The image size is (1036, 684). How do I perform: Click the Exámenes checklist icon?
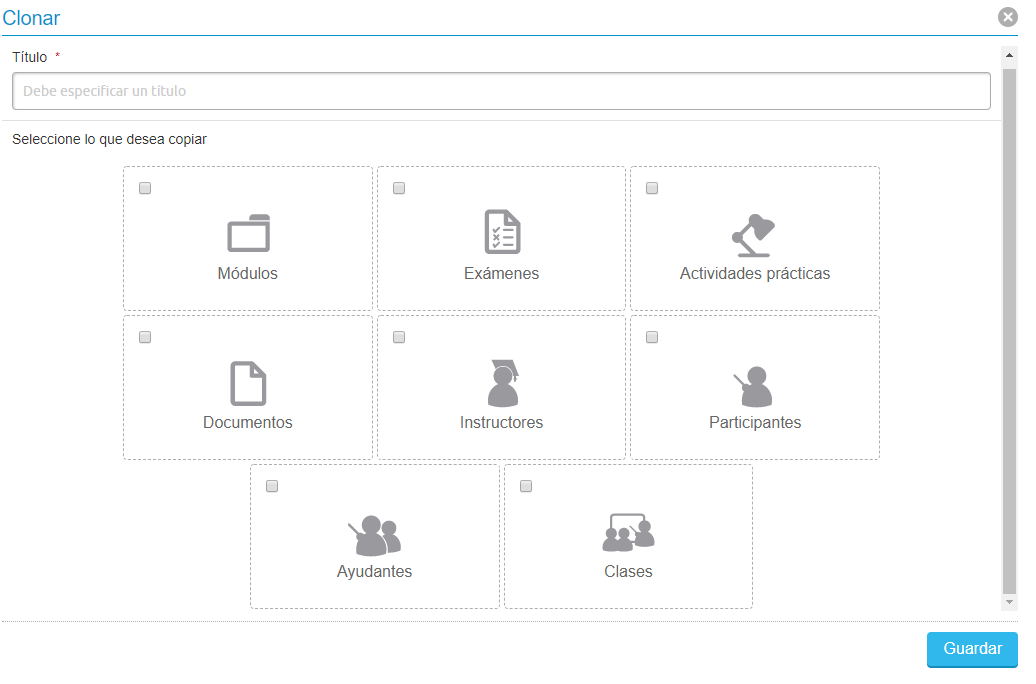coord(502,232)
